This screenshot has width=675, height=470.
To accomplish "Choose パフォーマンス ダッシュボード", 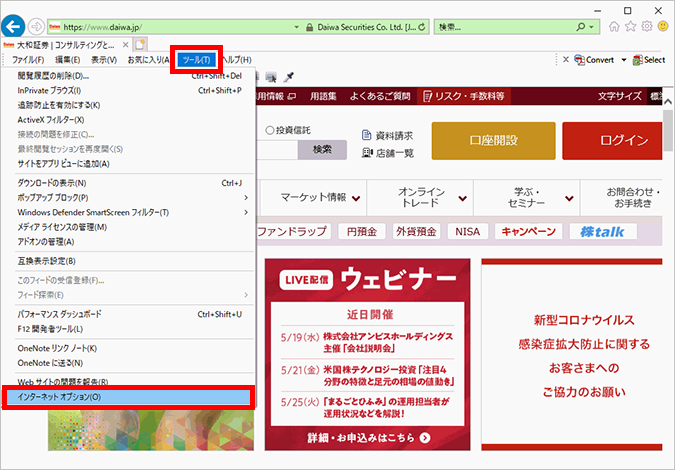I will [129, 314].
